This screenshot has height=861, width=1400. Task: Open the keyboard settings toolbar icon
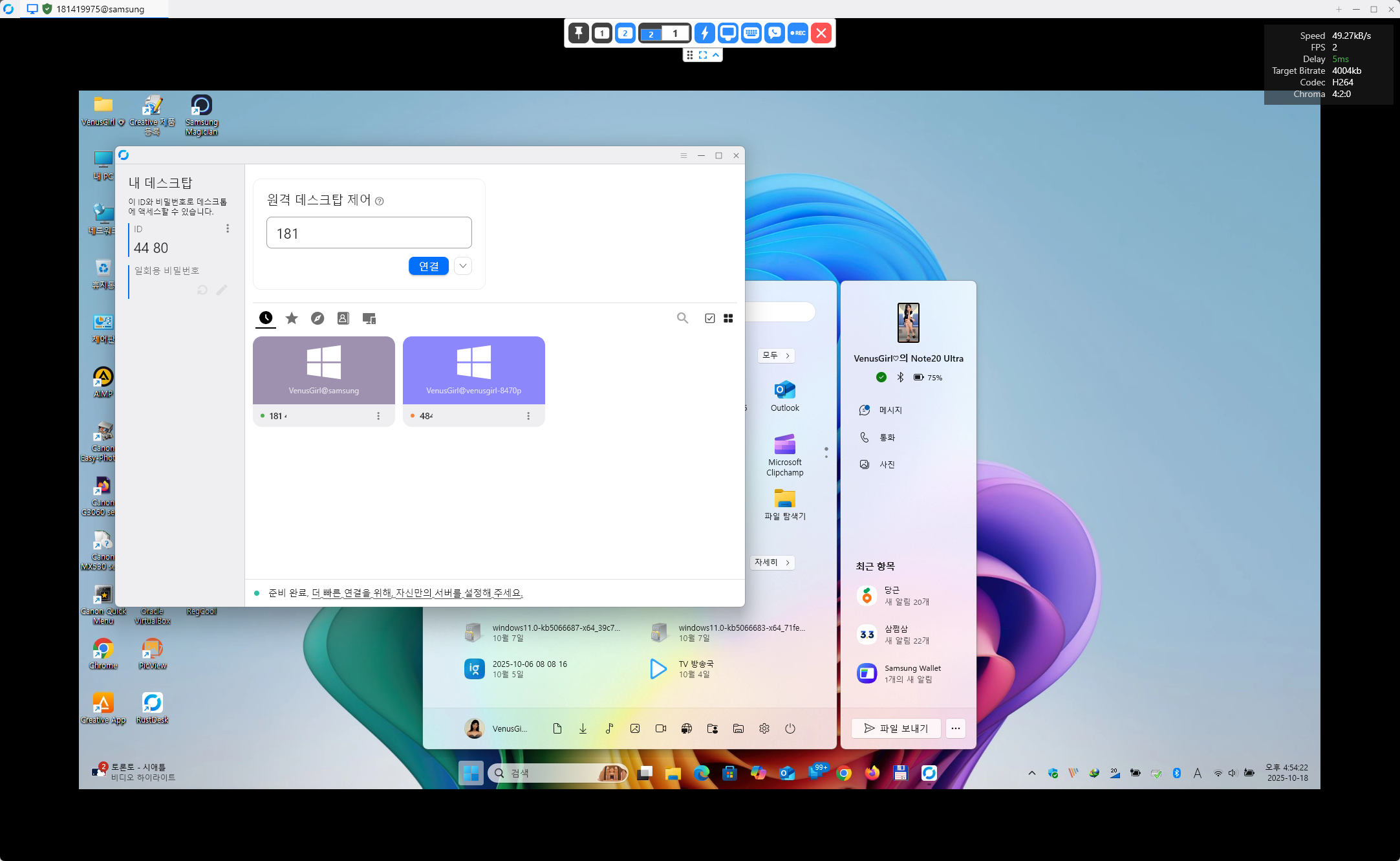(x=751, y=33)
